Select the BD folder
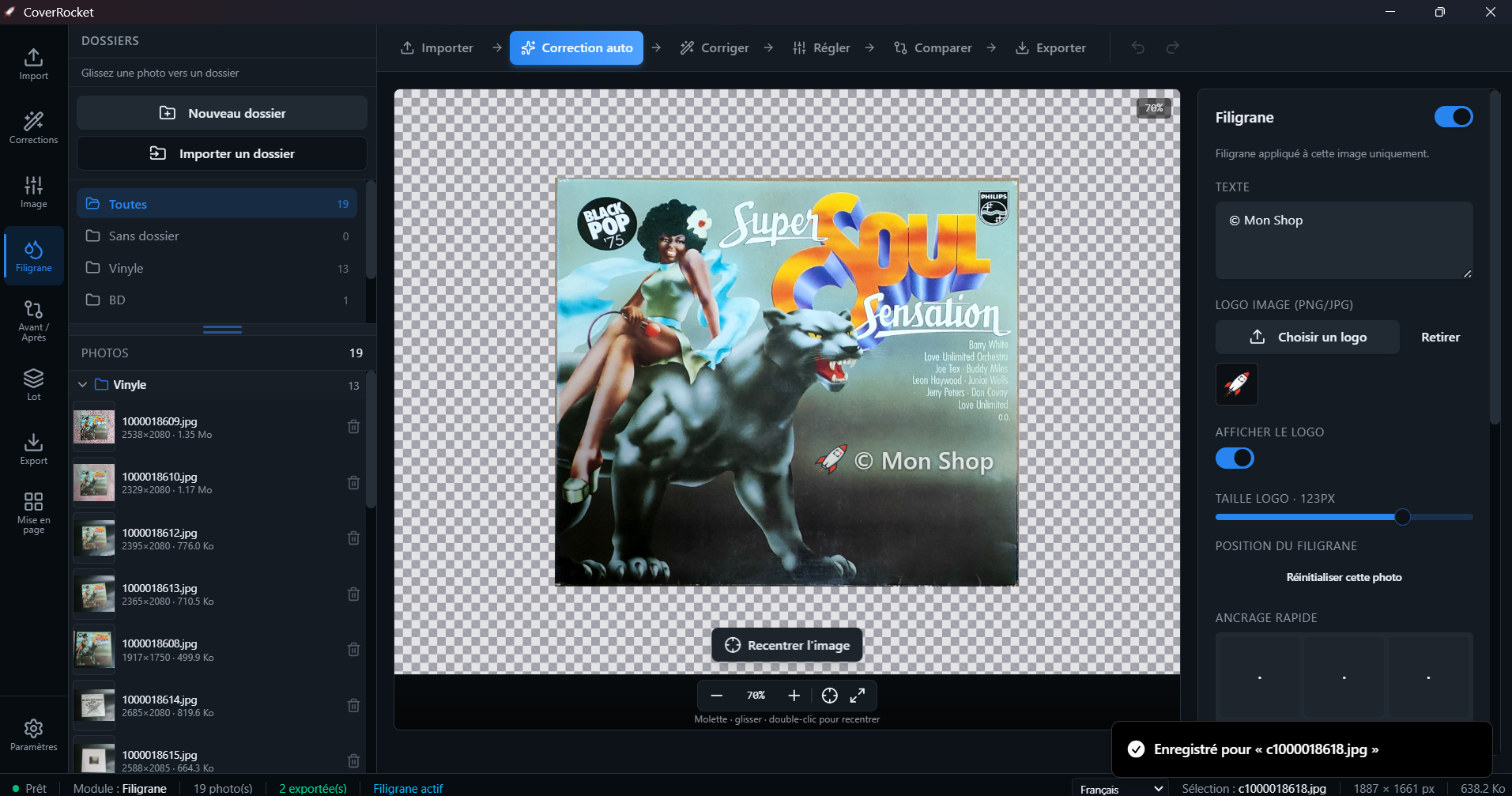 pyautogui.click(x=217, y=300)
